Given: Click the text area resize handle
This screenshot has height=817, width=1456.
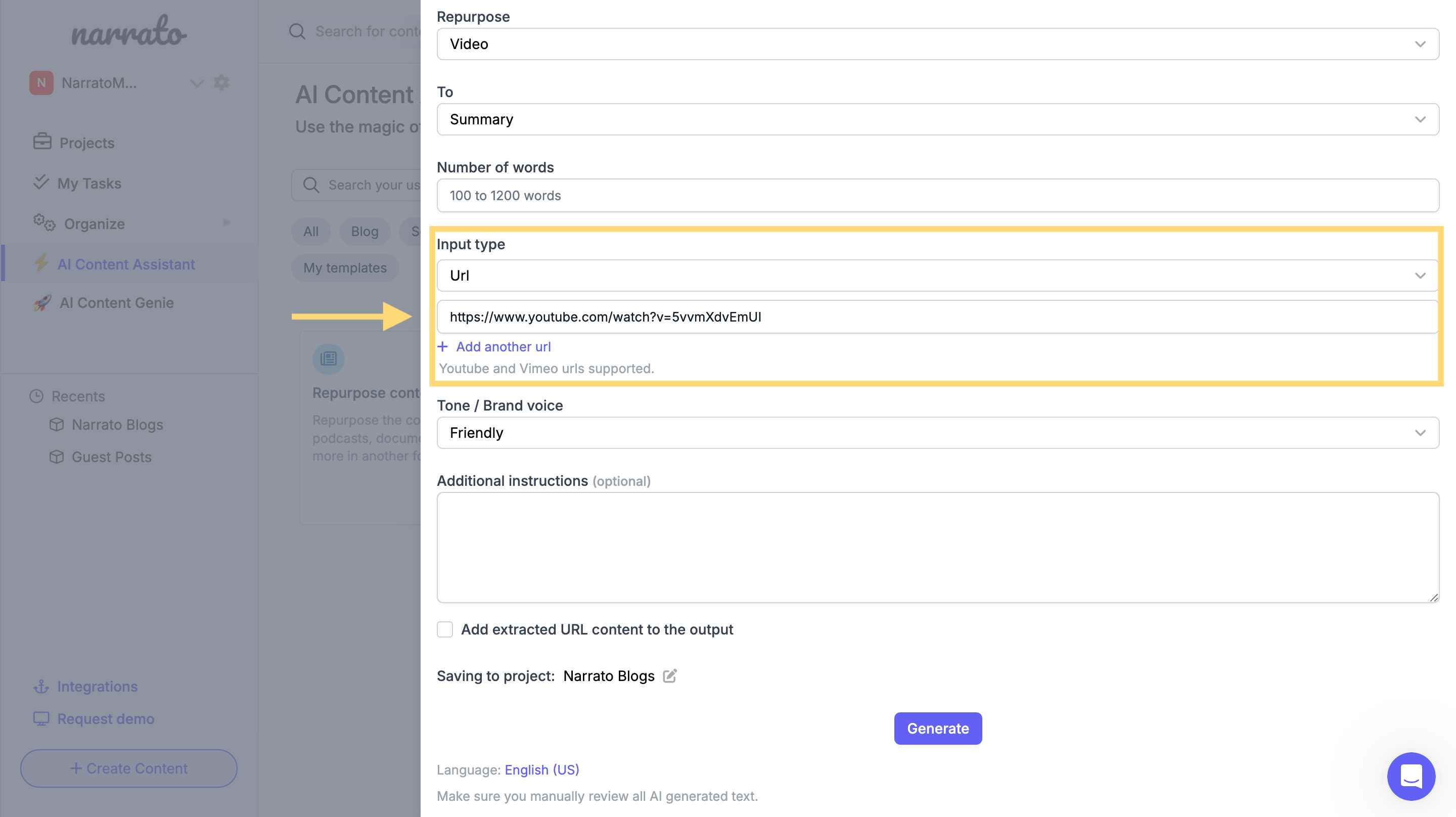Looking at the screenshot, I should pos(1433,597).
